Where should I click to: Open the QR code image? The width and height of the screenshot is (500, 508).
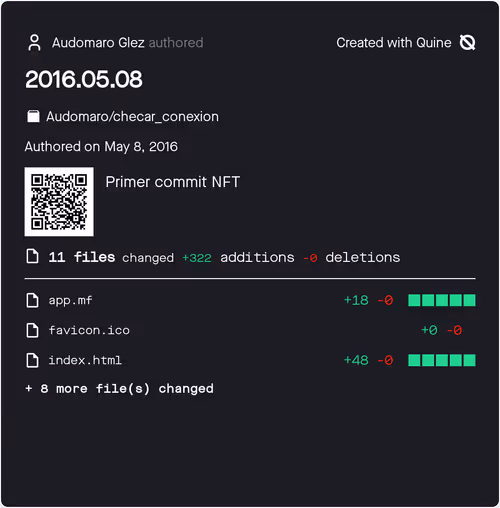tap(59, 202)
